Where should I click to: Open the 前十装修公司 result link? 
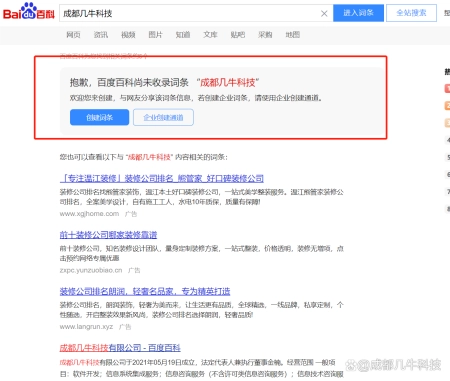tap(108, 235)
